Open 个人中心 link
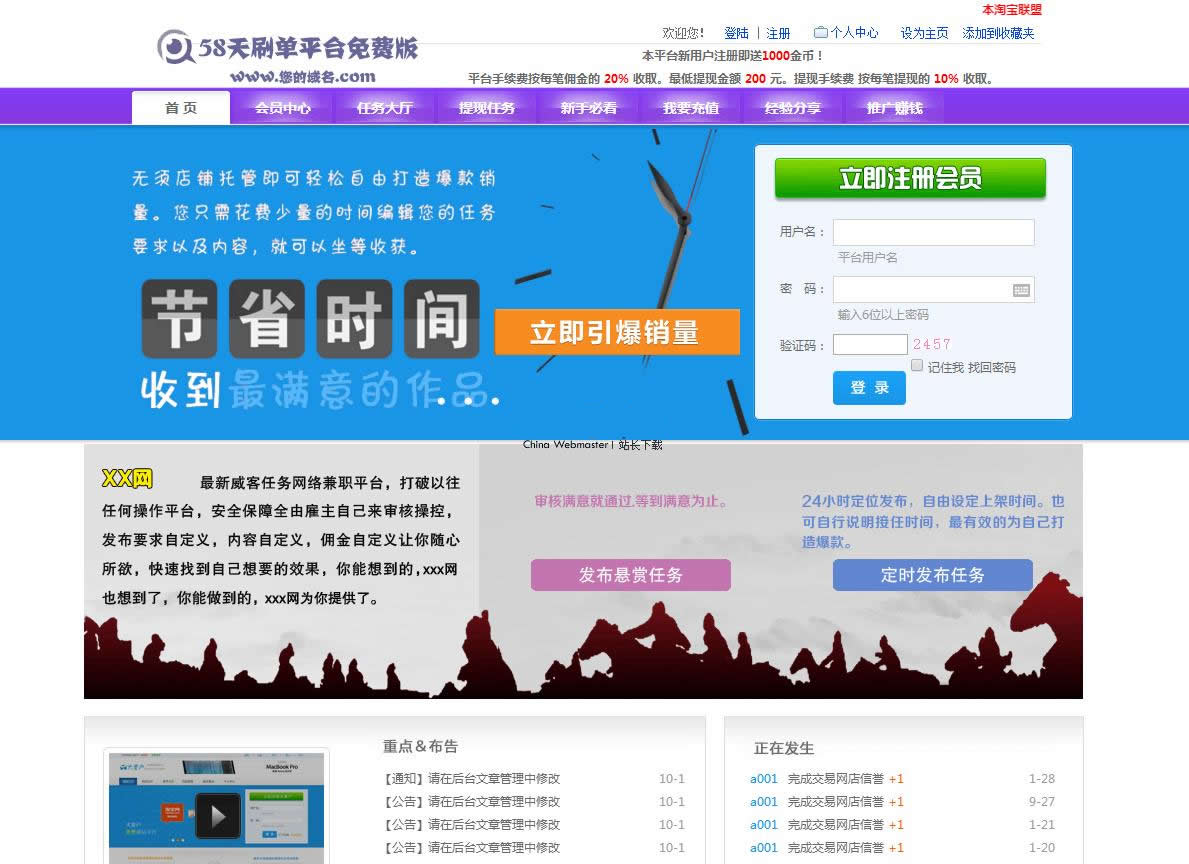The image size is (1189, 864). [854, 33]
